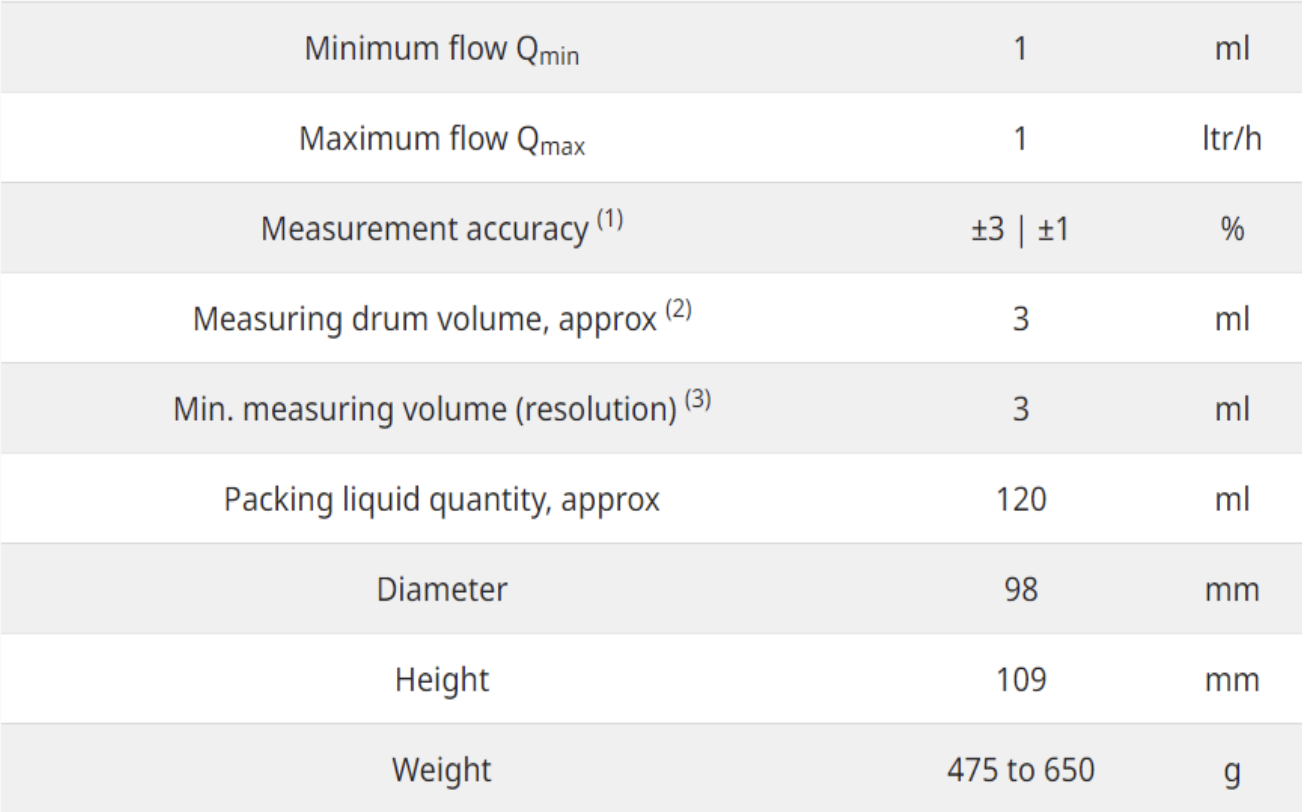Click the "mm" unit in Diameter row
Viewport: 1302px width, 812px height.
pos(1231,590)
